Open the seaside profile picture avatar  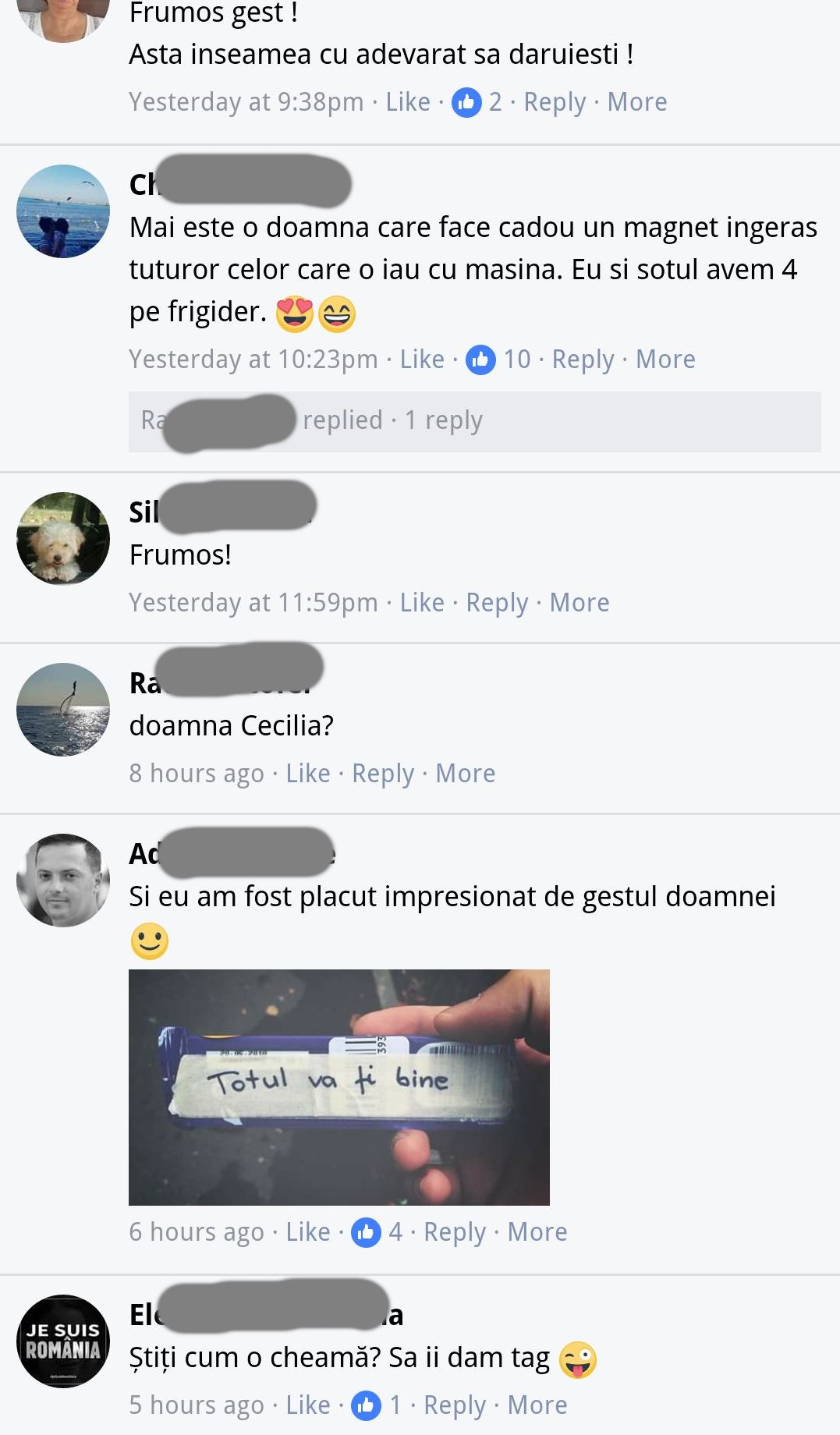pos(63,211)
